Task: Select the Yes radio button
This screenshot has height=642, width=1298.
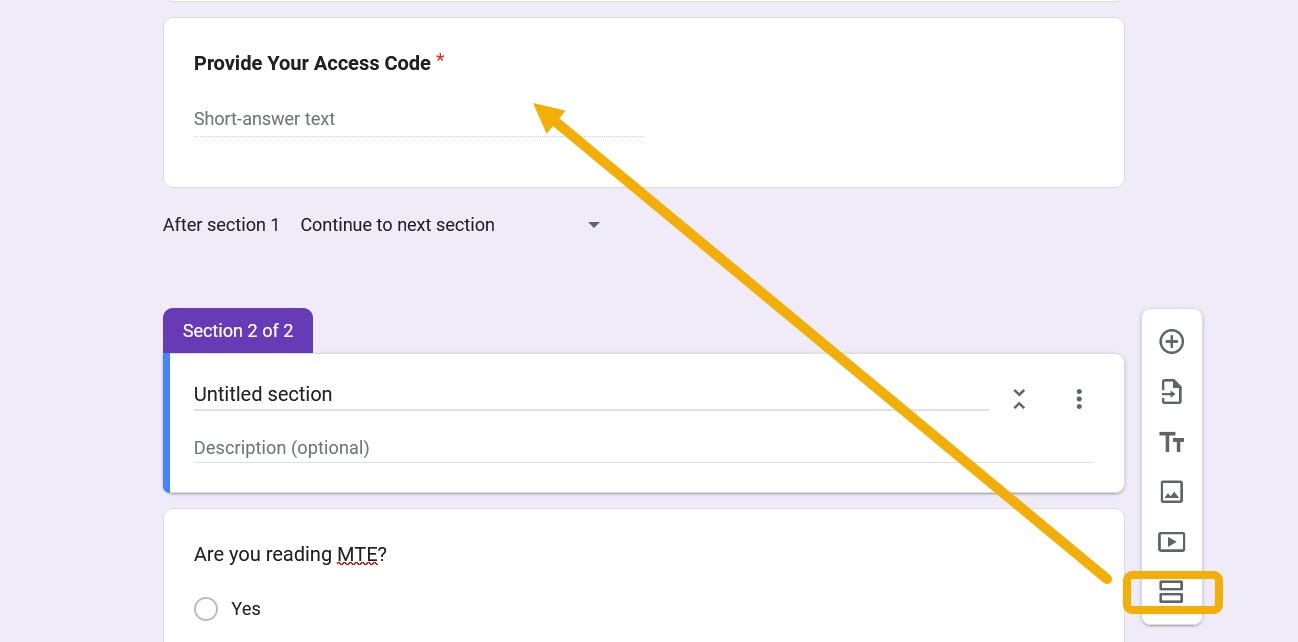Action: click(x=206, y=609)
